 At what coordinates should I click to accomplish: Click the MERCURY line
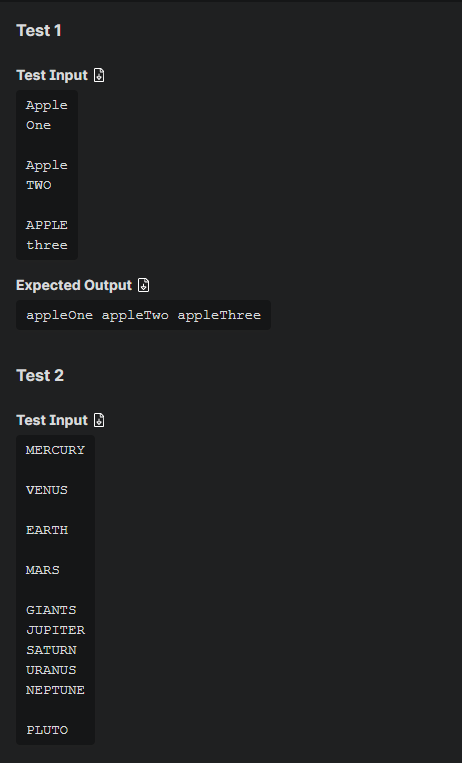pos(55,450)
